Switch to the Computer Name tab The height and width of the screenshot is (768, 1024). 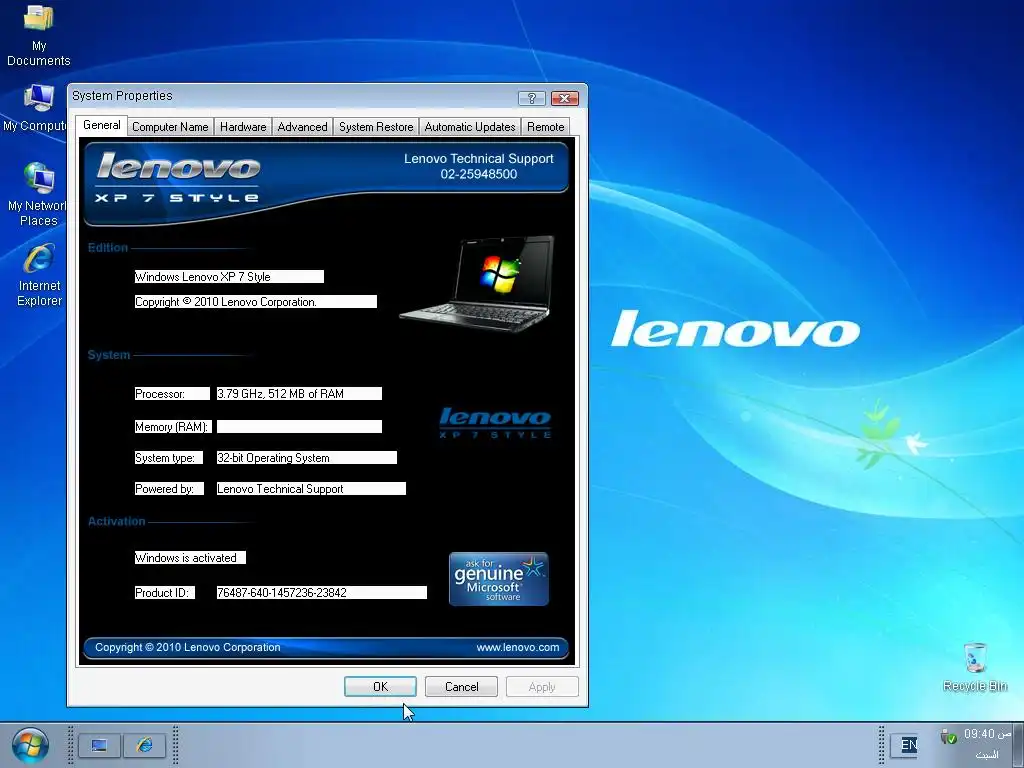(x=170, y=127)
